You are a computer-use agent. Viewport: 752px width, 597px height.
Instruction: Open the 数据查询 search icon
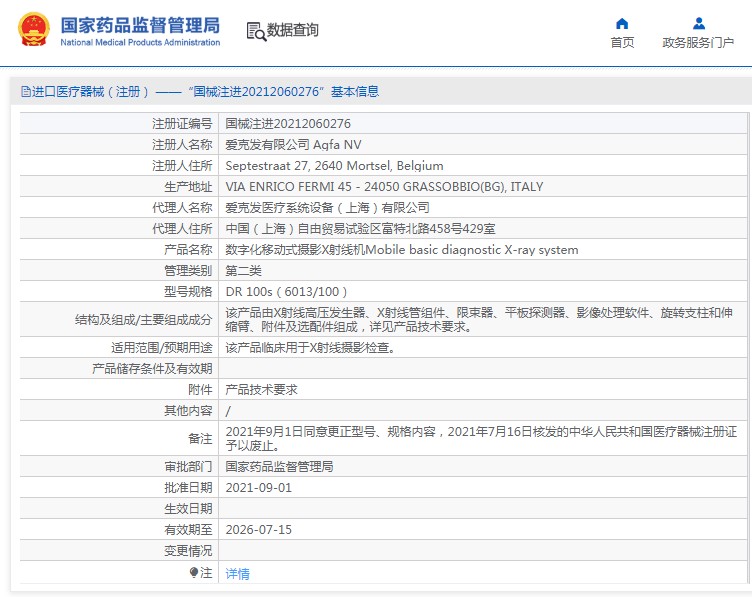pos(256,31)
